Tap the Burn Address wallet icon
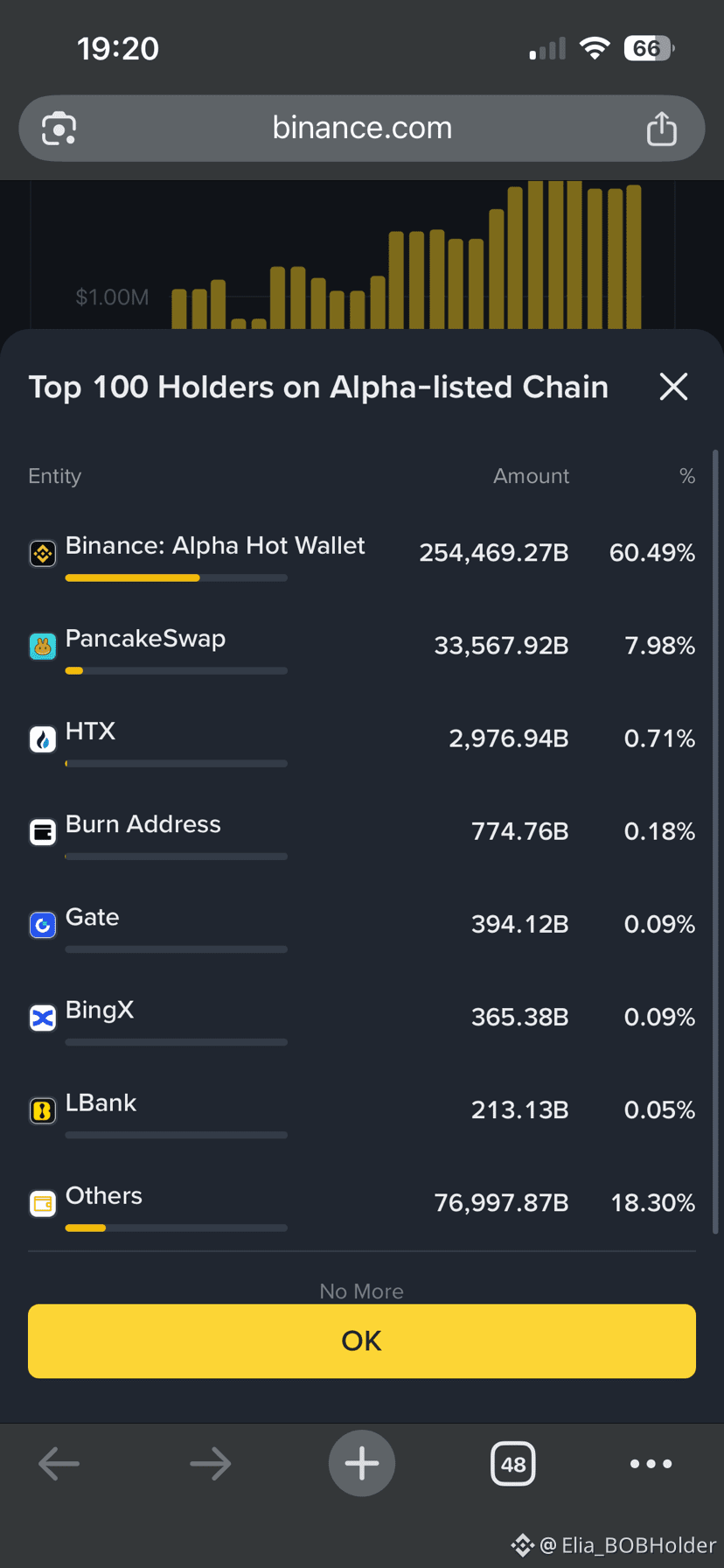This screenshot has width=724, height=1568. (x=43, y=831)
